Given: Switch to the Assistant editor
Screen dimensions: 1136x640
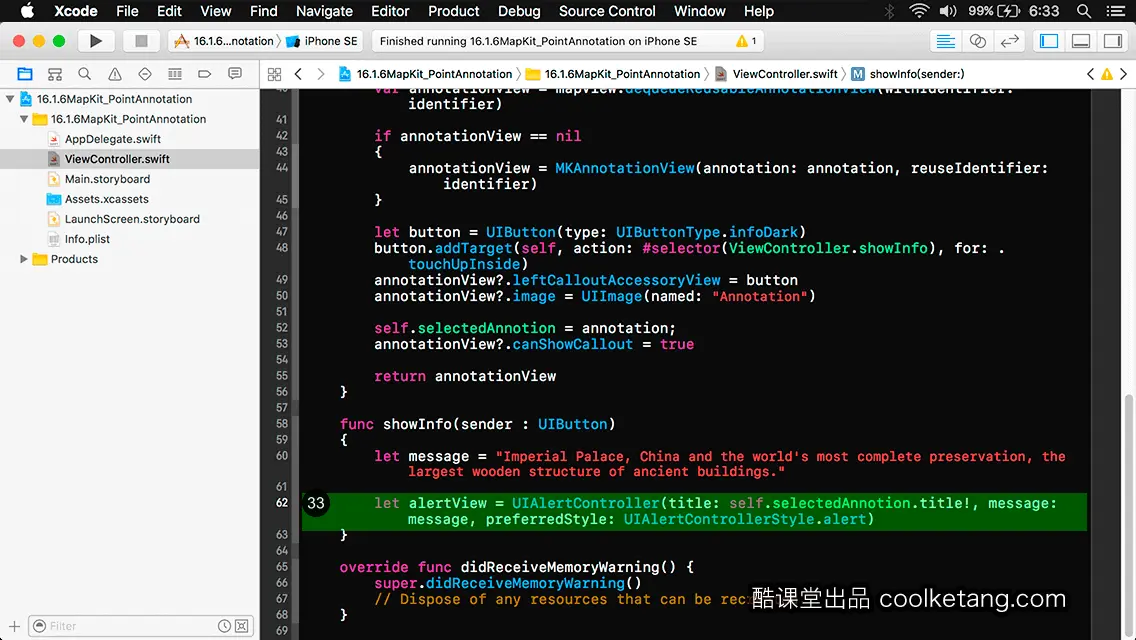Looking at the screenshot, I should (977, 41).
